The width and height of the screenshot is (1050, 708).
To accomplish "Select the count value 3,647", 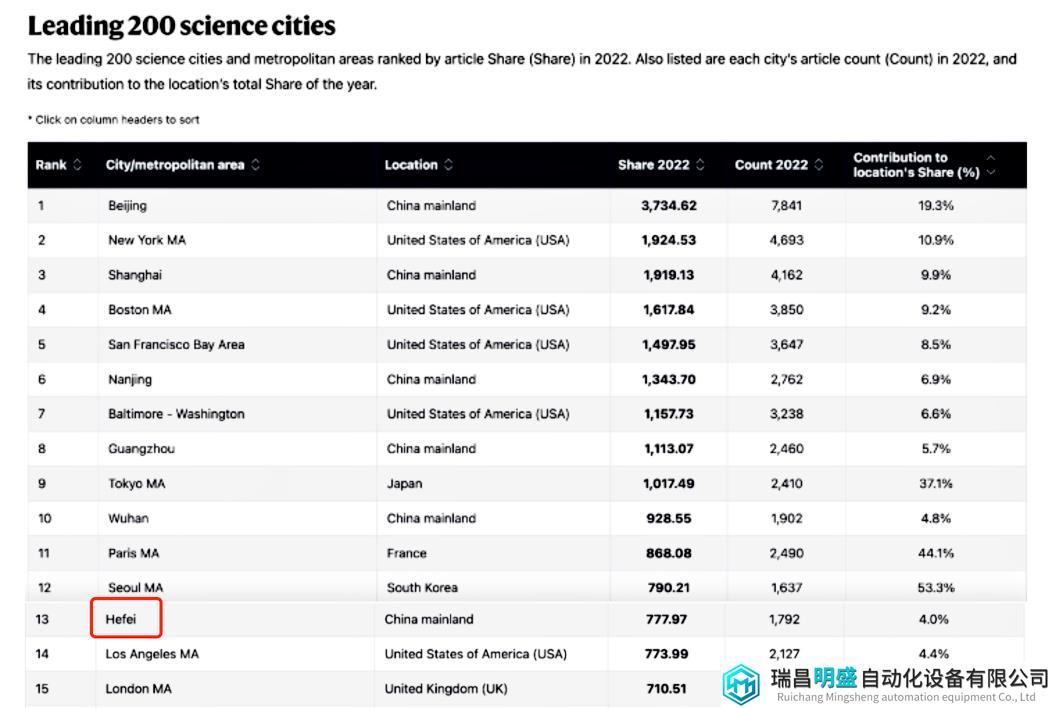I will coord(786,344).
